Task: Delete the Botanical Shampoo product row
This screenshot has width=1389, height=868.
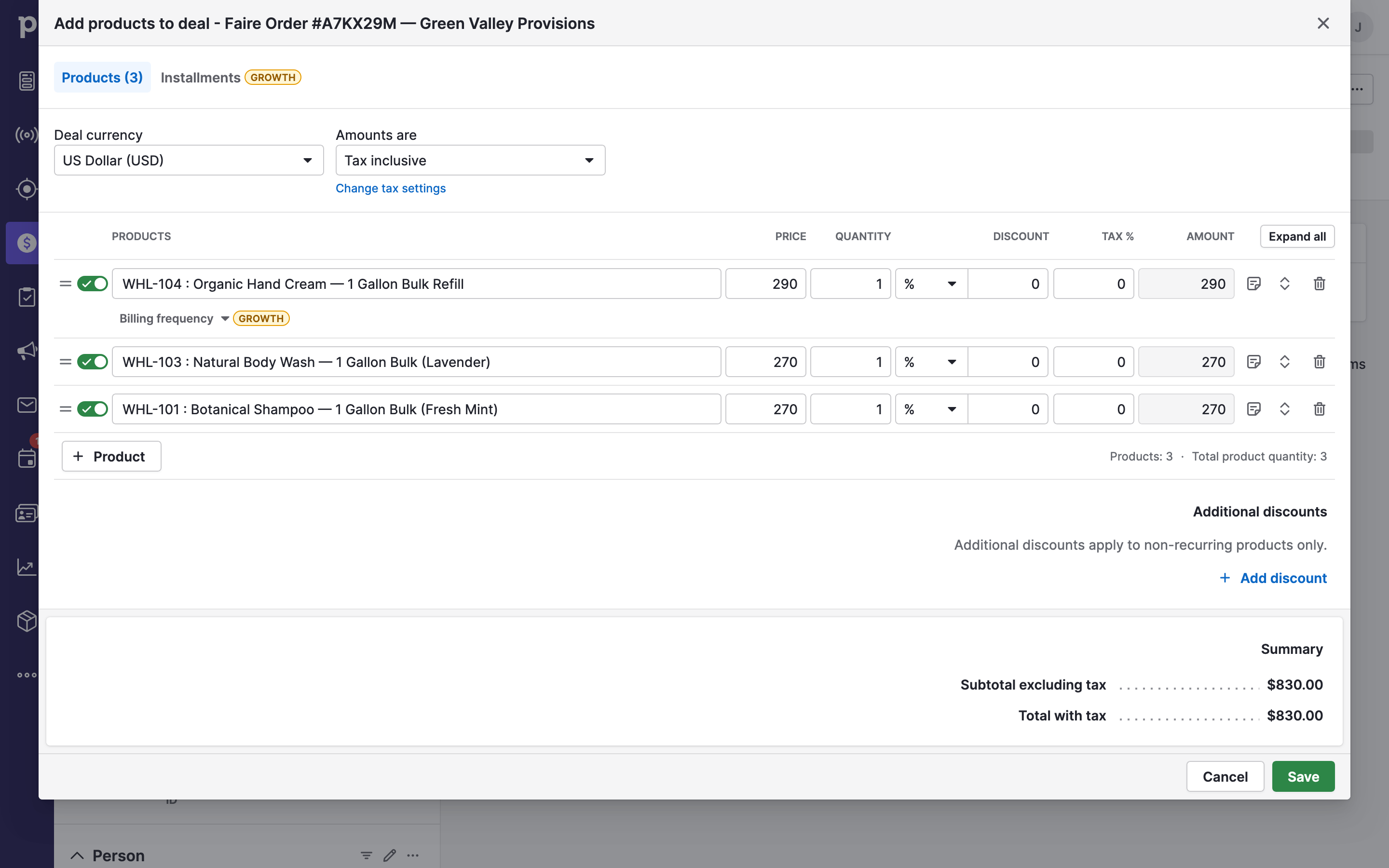Action: click(x=1319, y=409)
